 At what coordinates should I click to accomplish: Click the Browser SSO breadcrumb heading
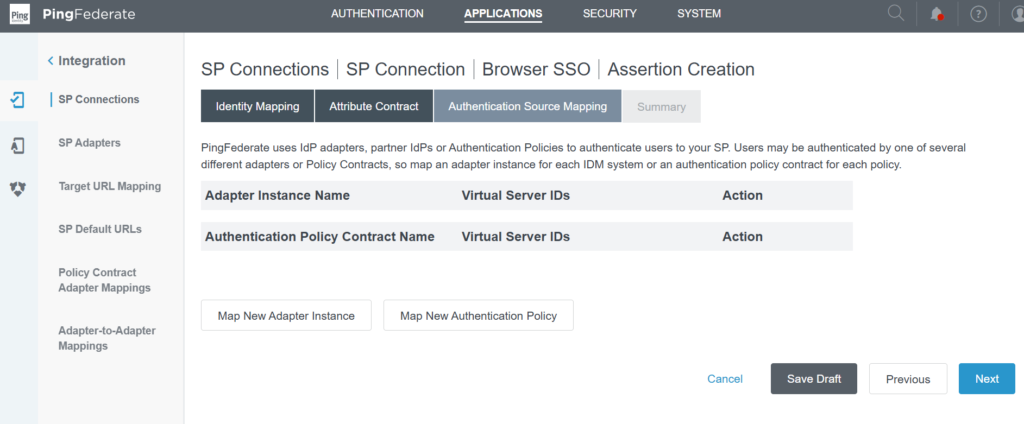click(x=536, y=69)
